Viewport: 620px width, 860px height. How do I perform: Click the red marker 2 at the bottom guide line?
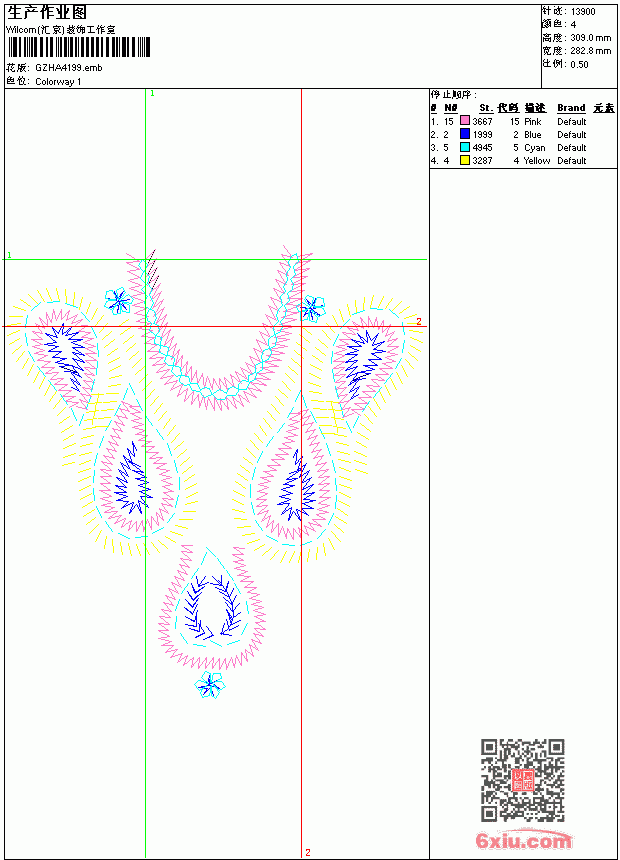tap(308, 852)
